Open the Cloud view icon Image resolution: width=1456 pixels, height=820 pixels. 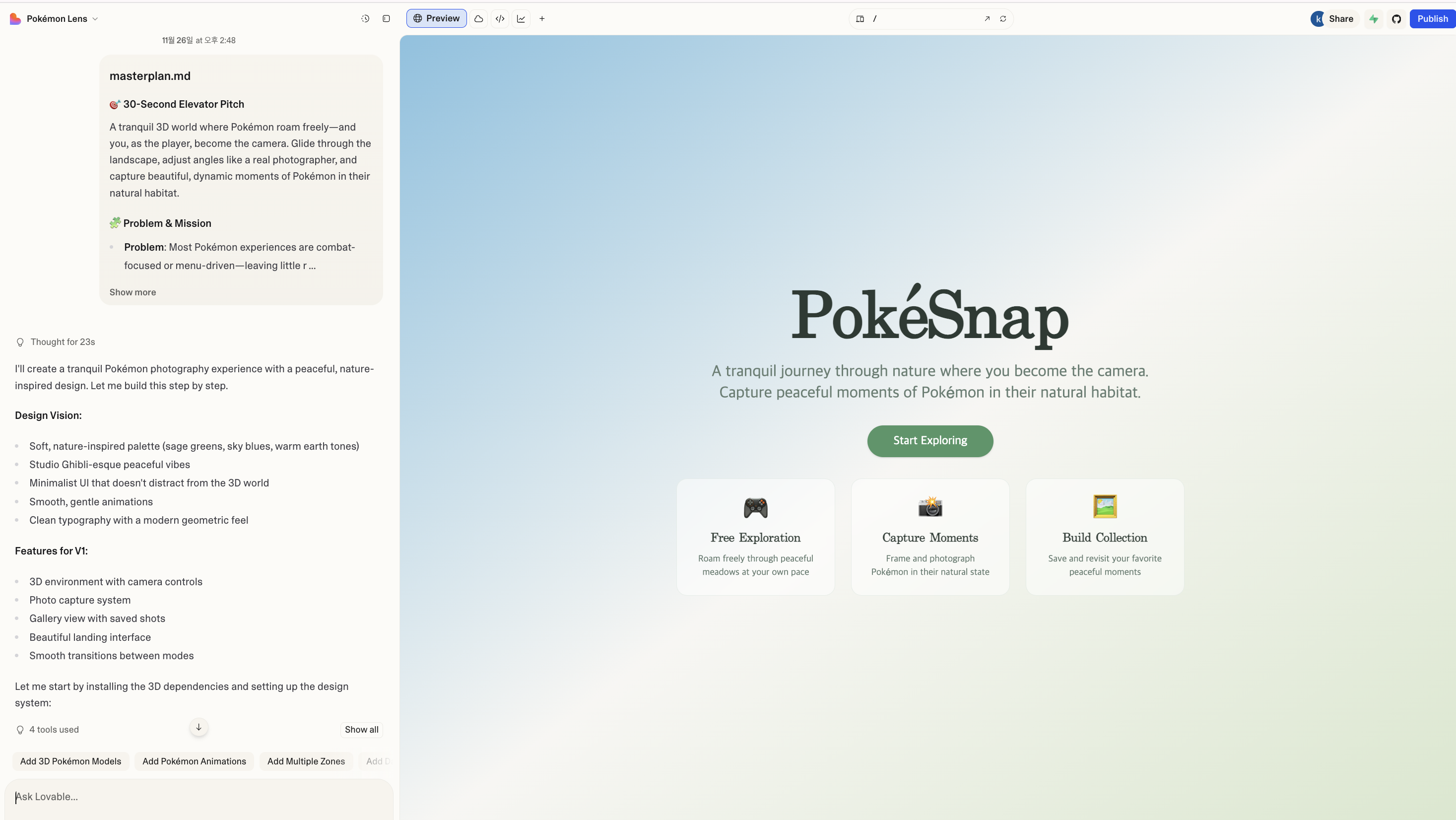tap(479, 19)
